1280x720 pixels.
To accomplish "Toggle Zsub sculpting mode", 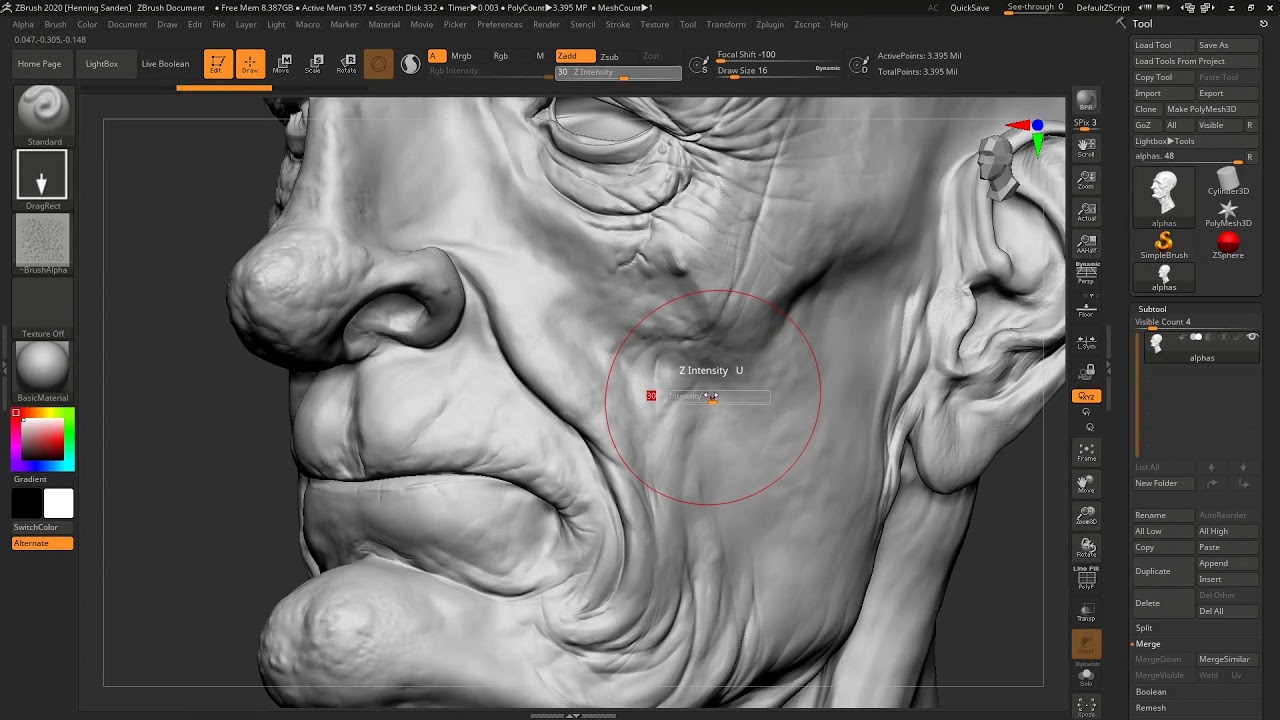I will coord(609,57).
